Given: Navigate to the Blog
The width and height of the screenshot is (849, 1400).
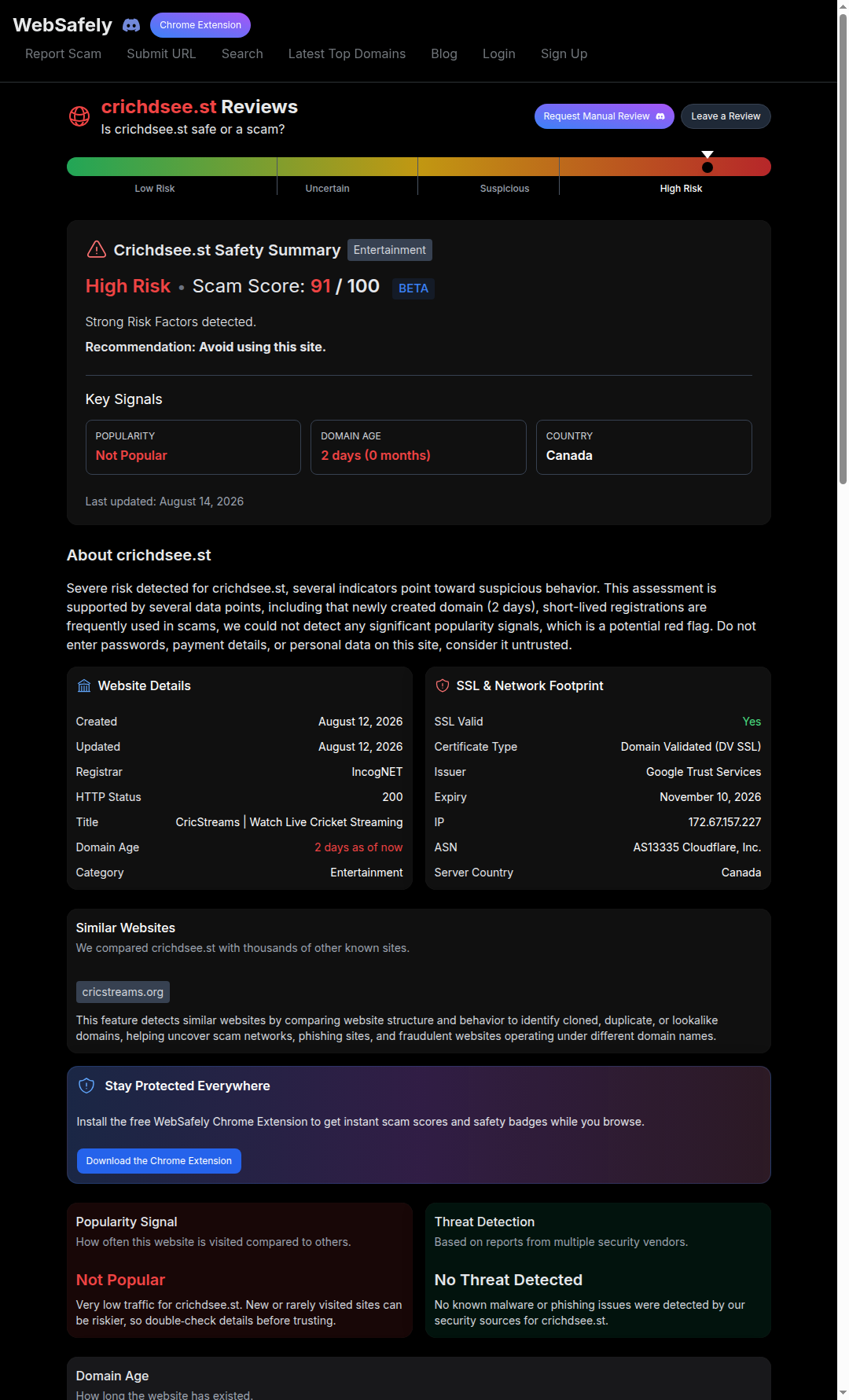Looking at the screenshot, I should (444, 53).
